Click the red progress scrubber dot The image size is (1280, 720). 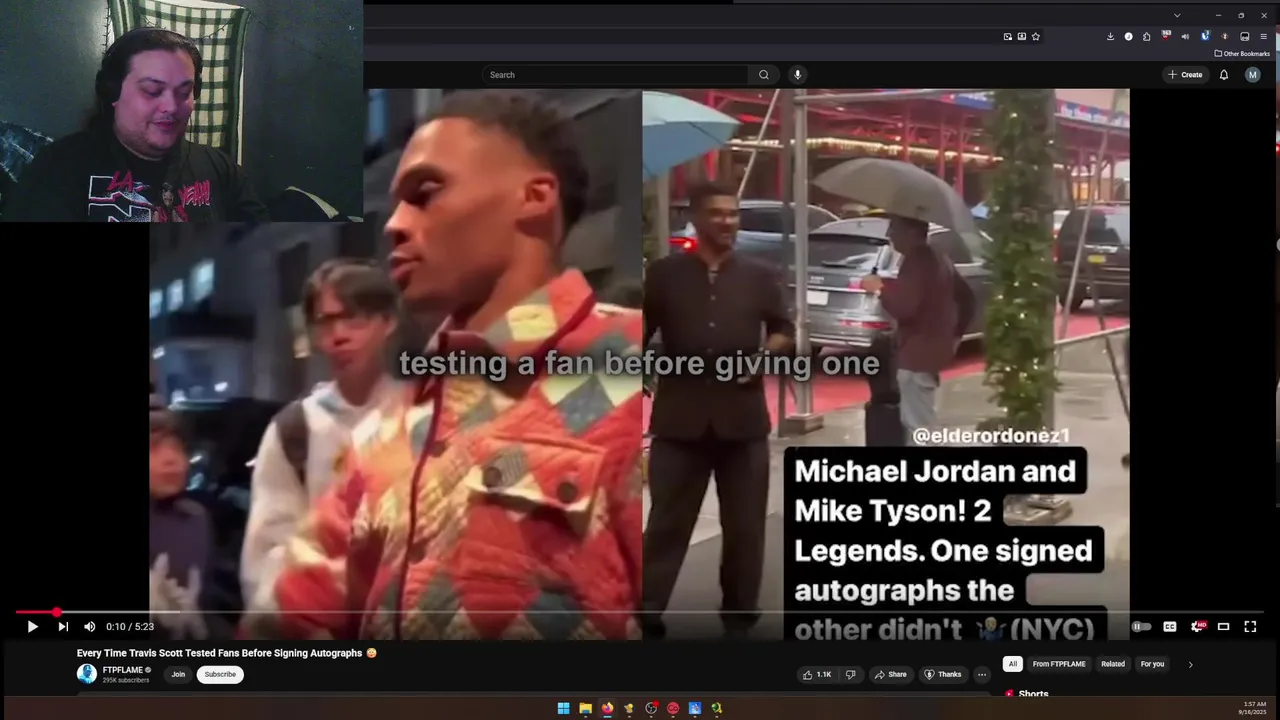(x=56, y=612)
